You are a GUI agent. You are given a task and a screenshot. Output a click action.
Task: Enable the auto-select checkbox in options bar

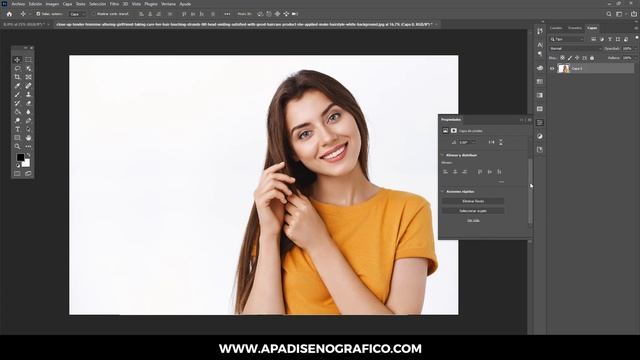pyautogui.click(x=38, y=14)
